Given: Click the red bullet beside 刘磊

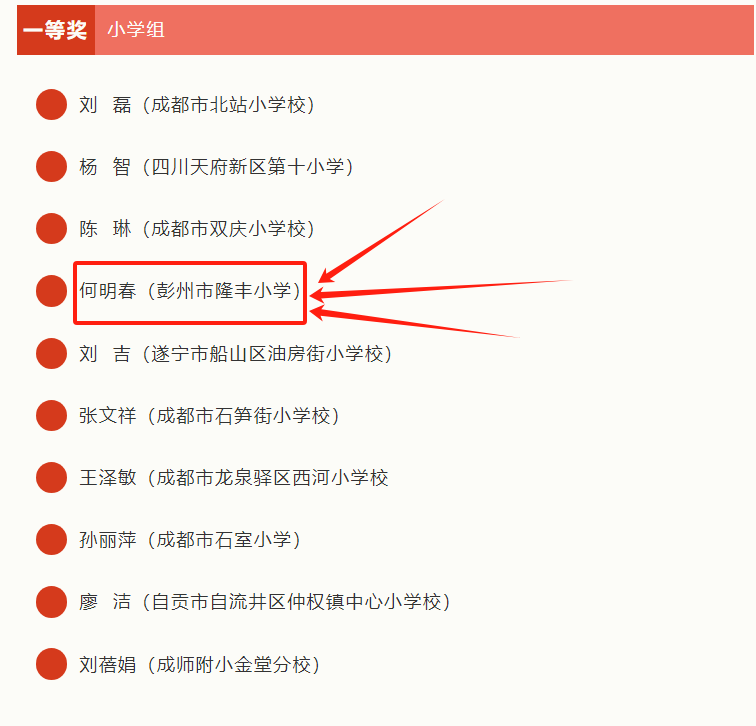Looking at the screenshot, I should [51, 104].
